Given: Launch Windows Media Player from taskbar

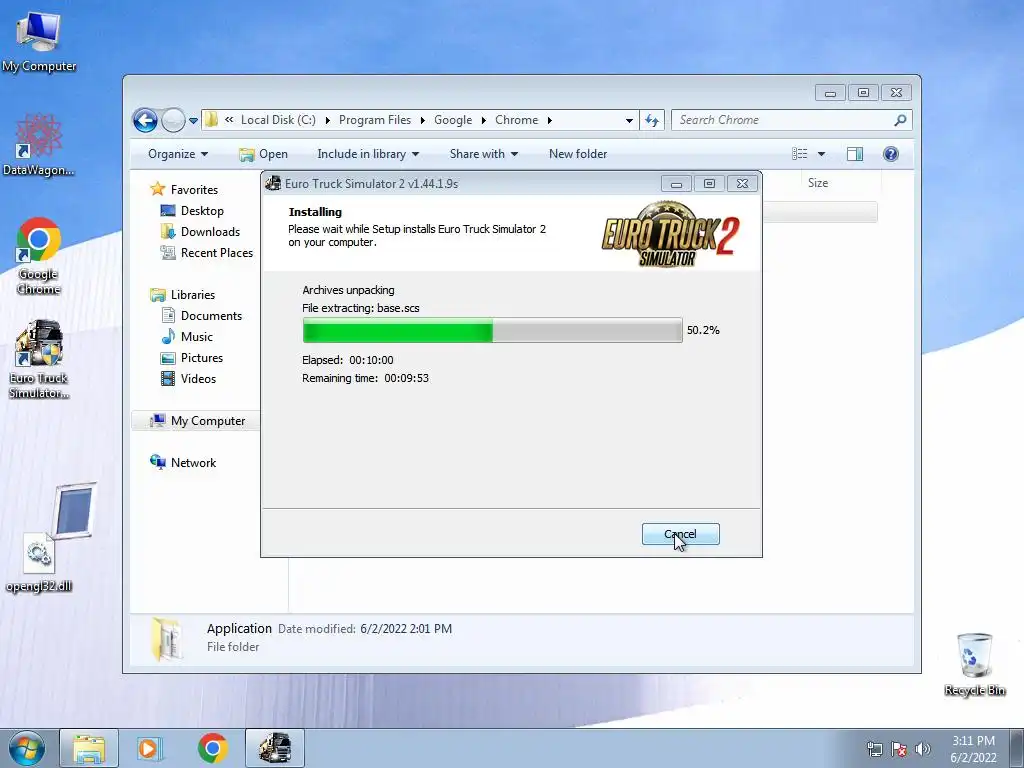Looking at the screenshot, I should pos(149,748).
